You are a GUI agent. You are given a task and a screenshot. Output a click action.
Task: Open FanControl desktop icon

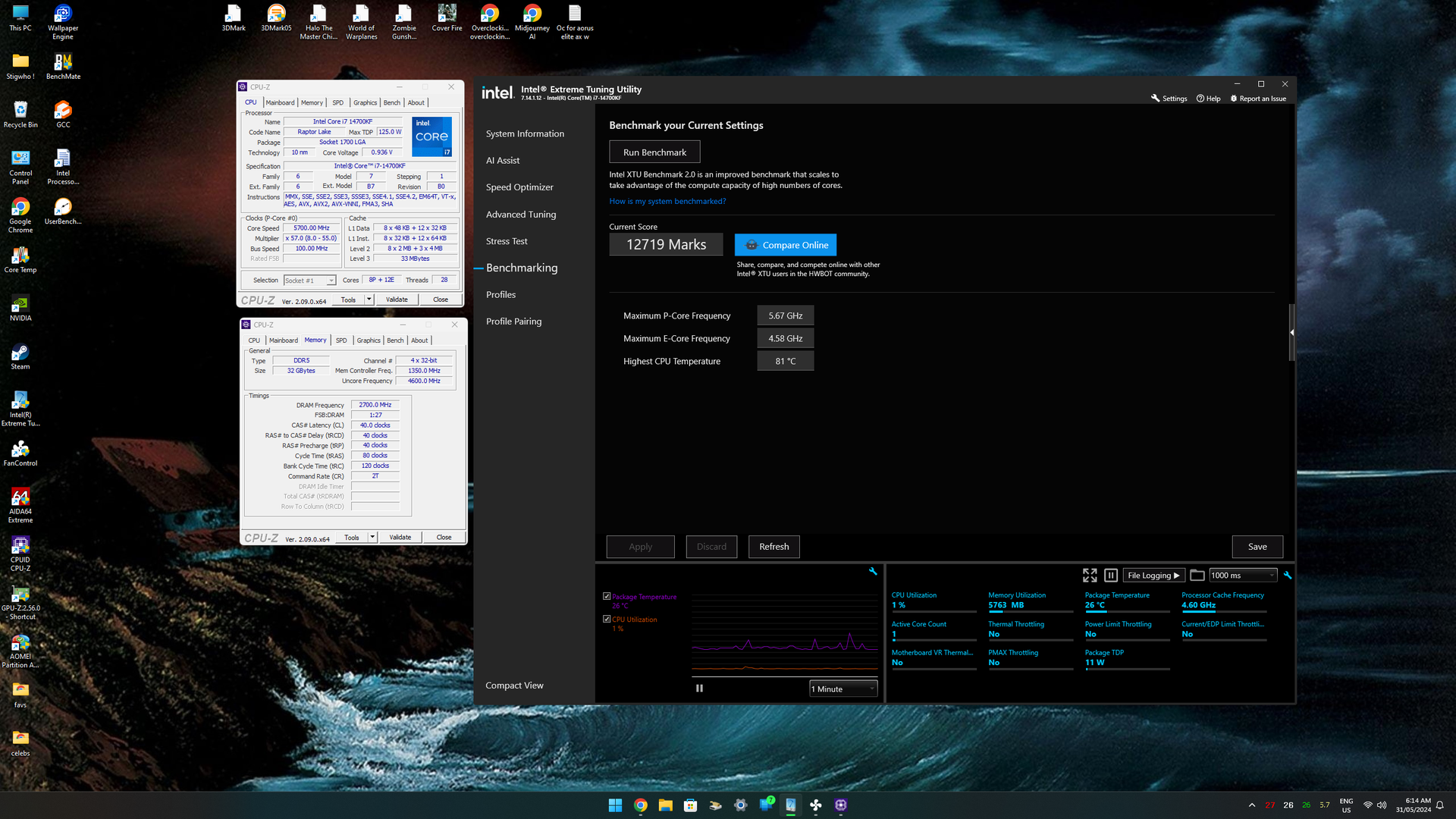pos(20,453)
